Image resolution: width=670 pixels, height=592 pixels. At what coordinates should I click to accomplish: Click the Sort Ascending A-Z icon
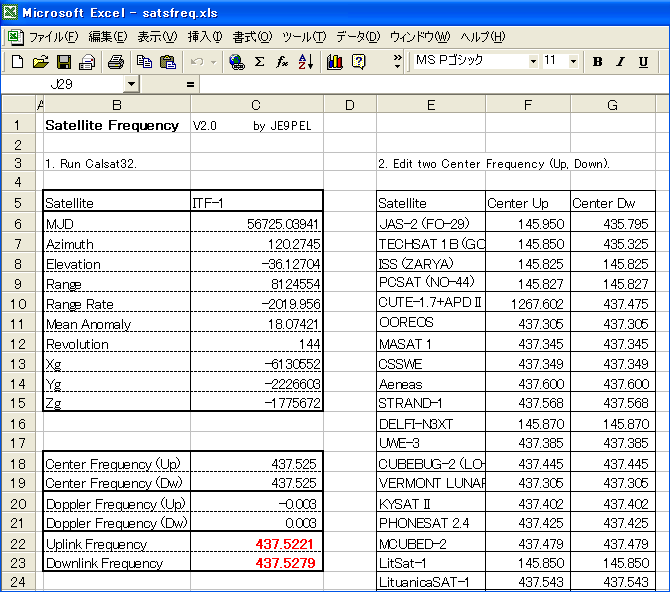pos(306,62)
